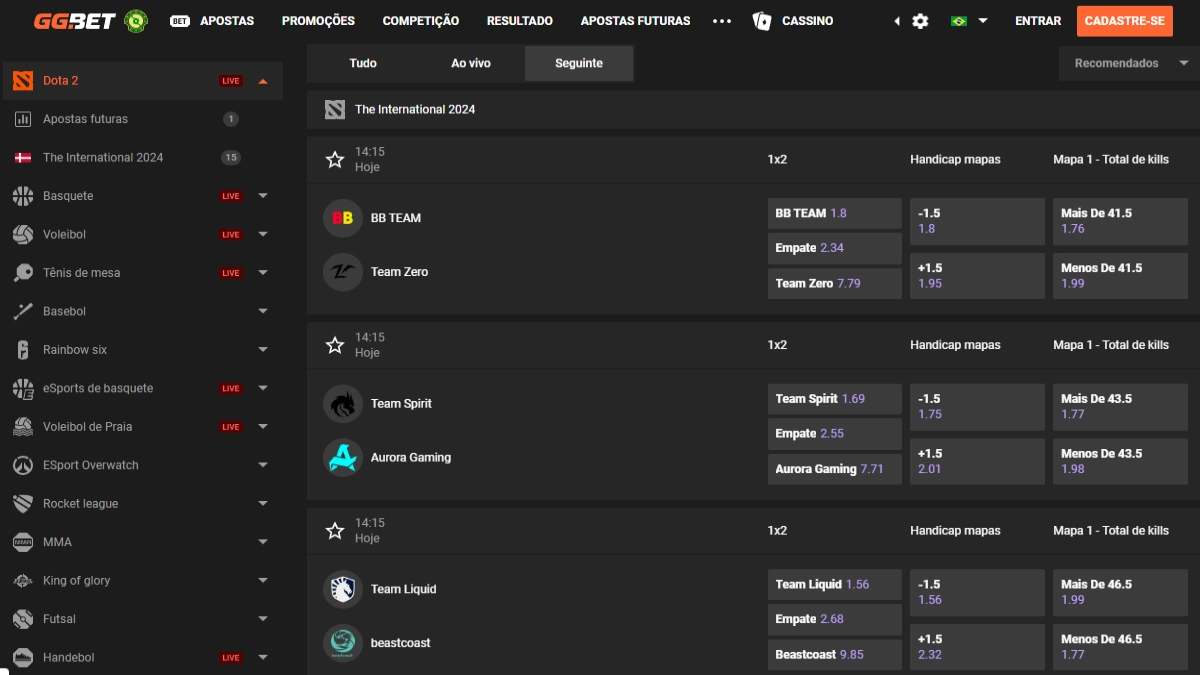
Task: Click the Entrar login link
Action: [x=1038, y=21]
